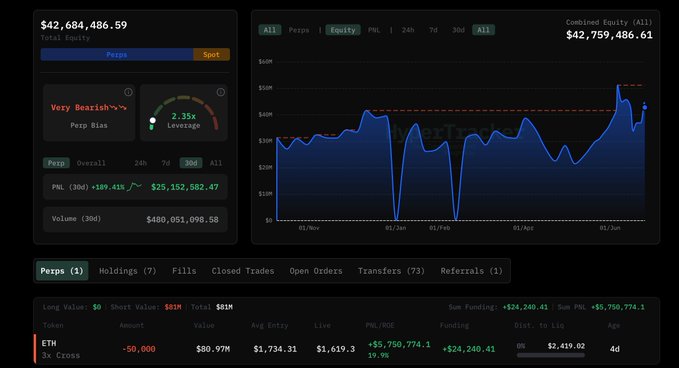Click the Funding column header
Image resolution: width=679 pixels, height=368 pixels.
tap(454, 325)
